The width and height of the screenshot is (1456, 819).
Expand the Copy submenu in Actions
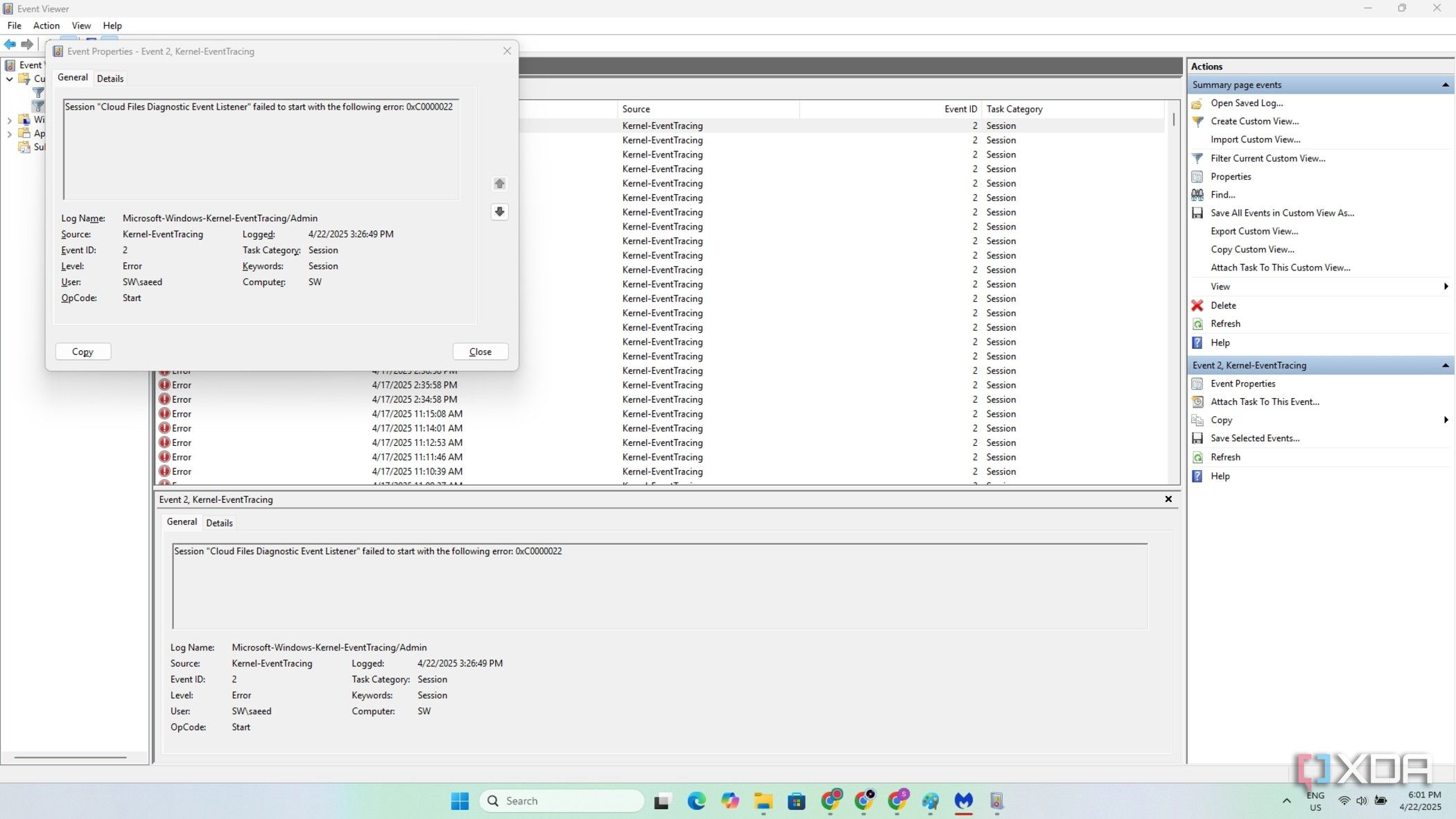coord(1446,420)
